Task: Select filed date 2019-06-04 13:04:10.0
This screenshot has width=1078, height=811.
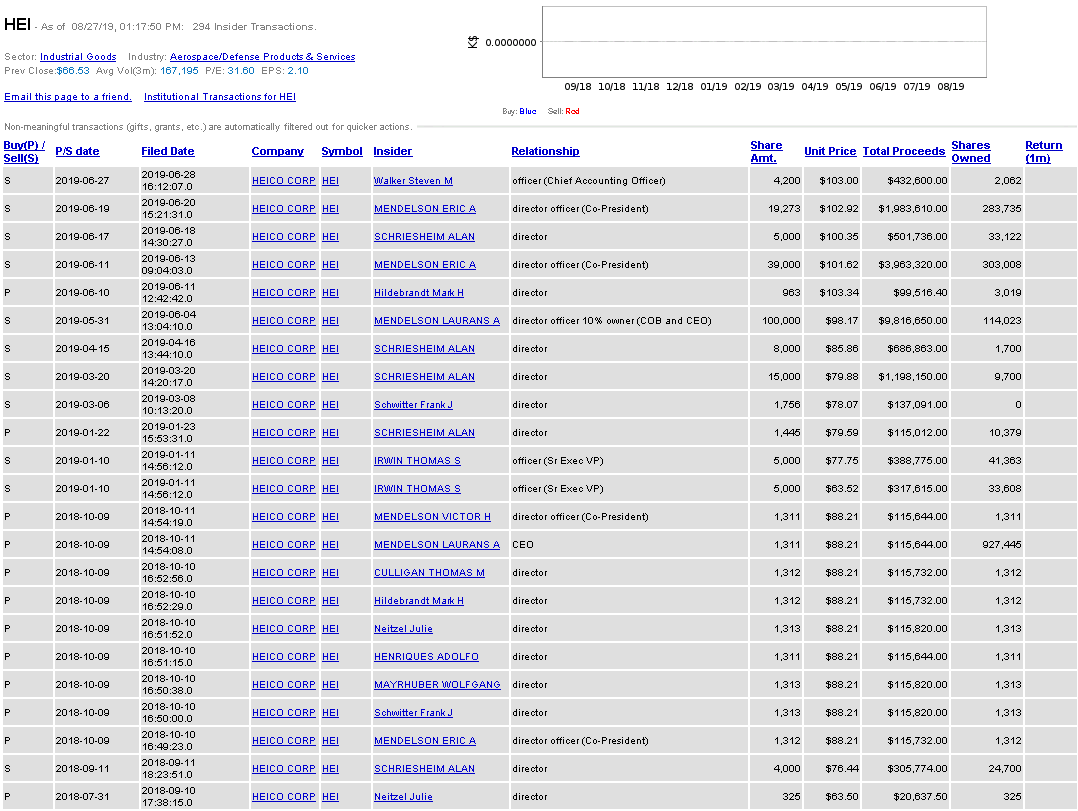Action: (x=168, y=321)
